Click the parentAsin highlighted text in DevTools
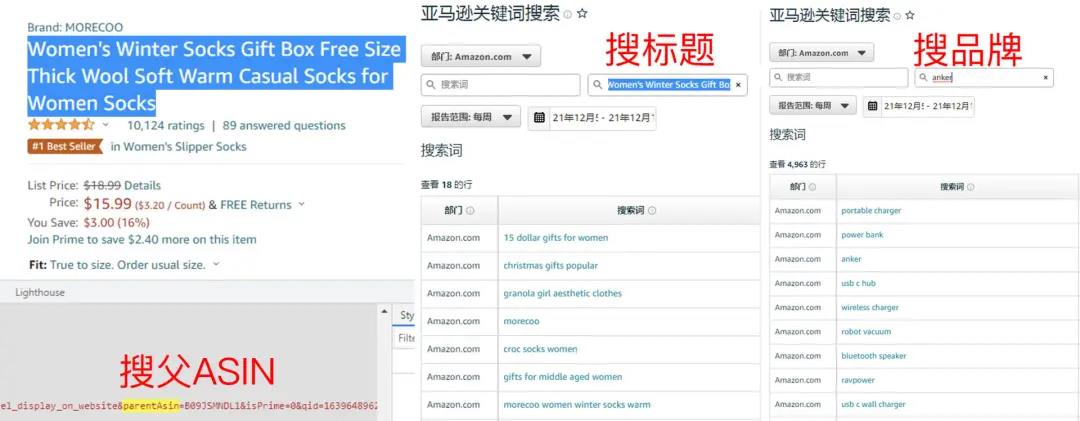This screenshot has height=421, width=1080. pos(152,404)
